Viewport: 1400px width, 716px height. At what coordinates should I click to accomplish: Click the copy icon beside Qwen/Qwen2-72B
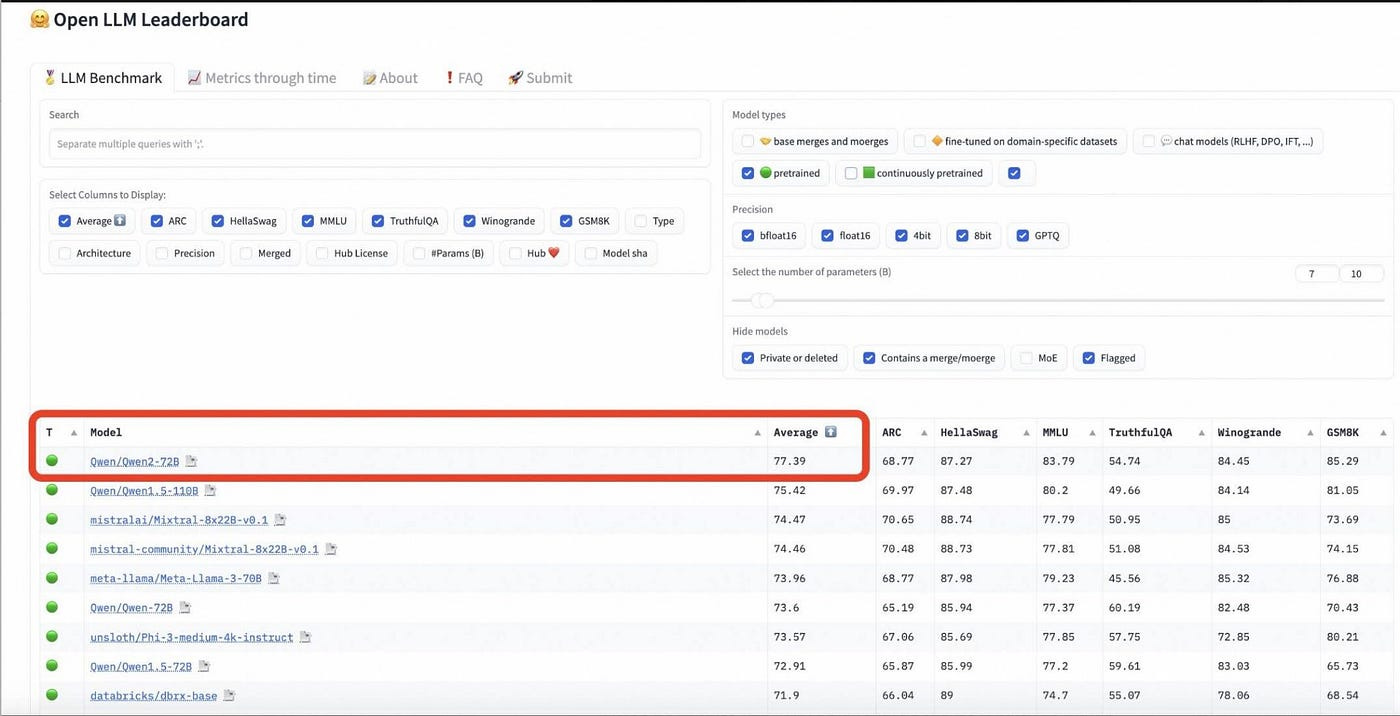(x=192, y=461)
